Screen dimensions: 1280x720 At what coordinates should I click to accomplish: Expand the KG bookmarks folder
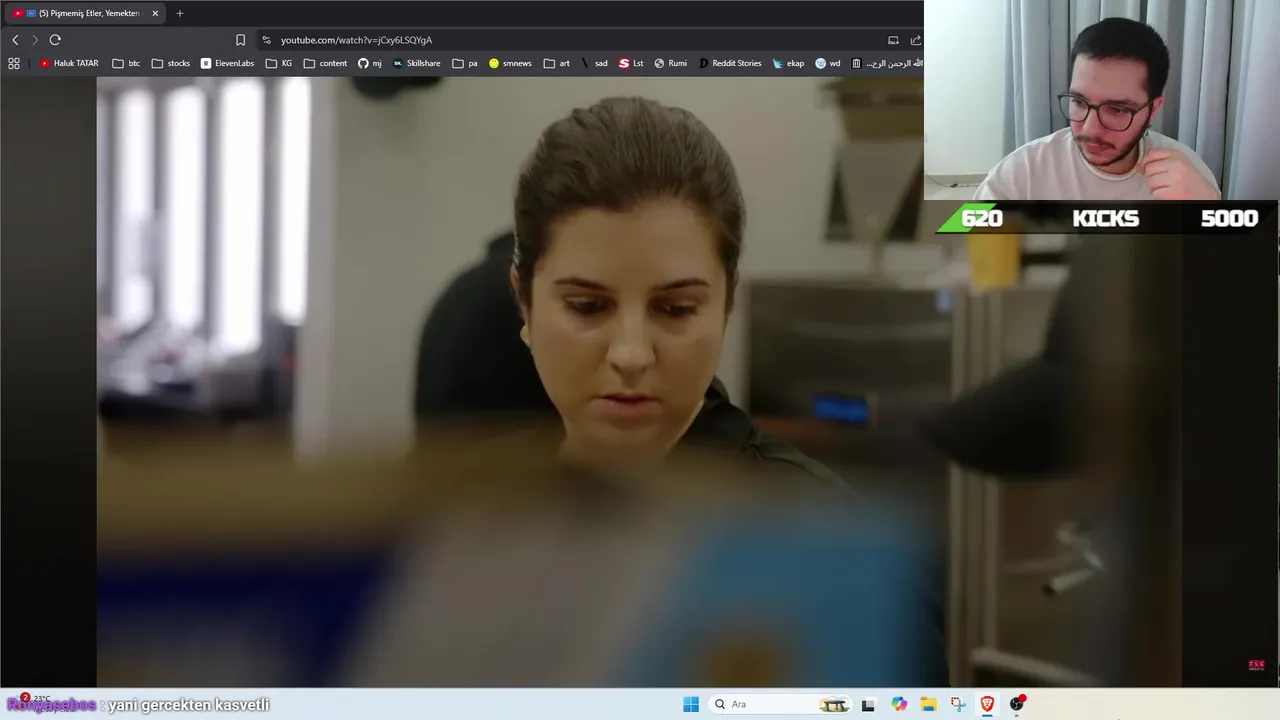[x=279, y=63]
